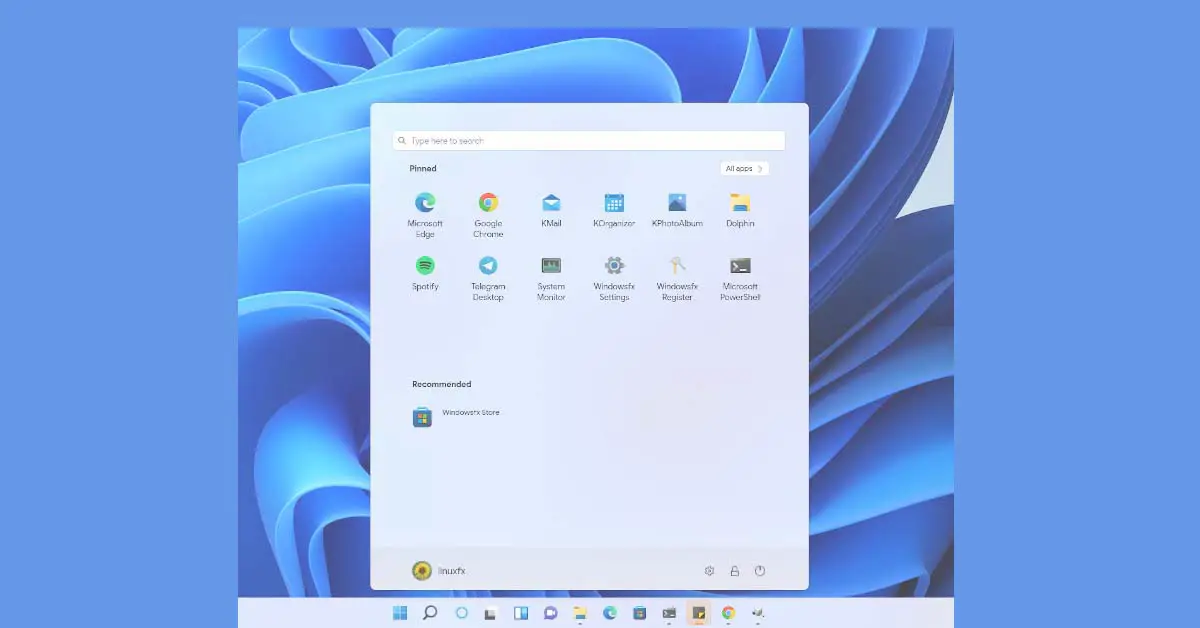The width and height of the screenshot is (1200, 628).
Task: Open KOrganizer calendar app
Action: tap(614, 211)
